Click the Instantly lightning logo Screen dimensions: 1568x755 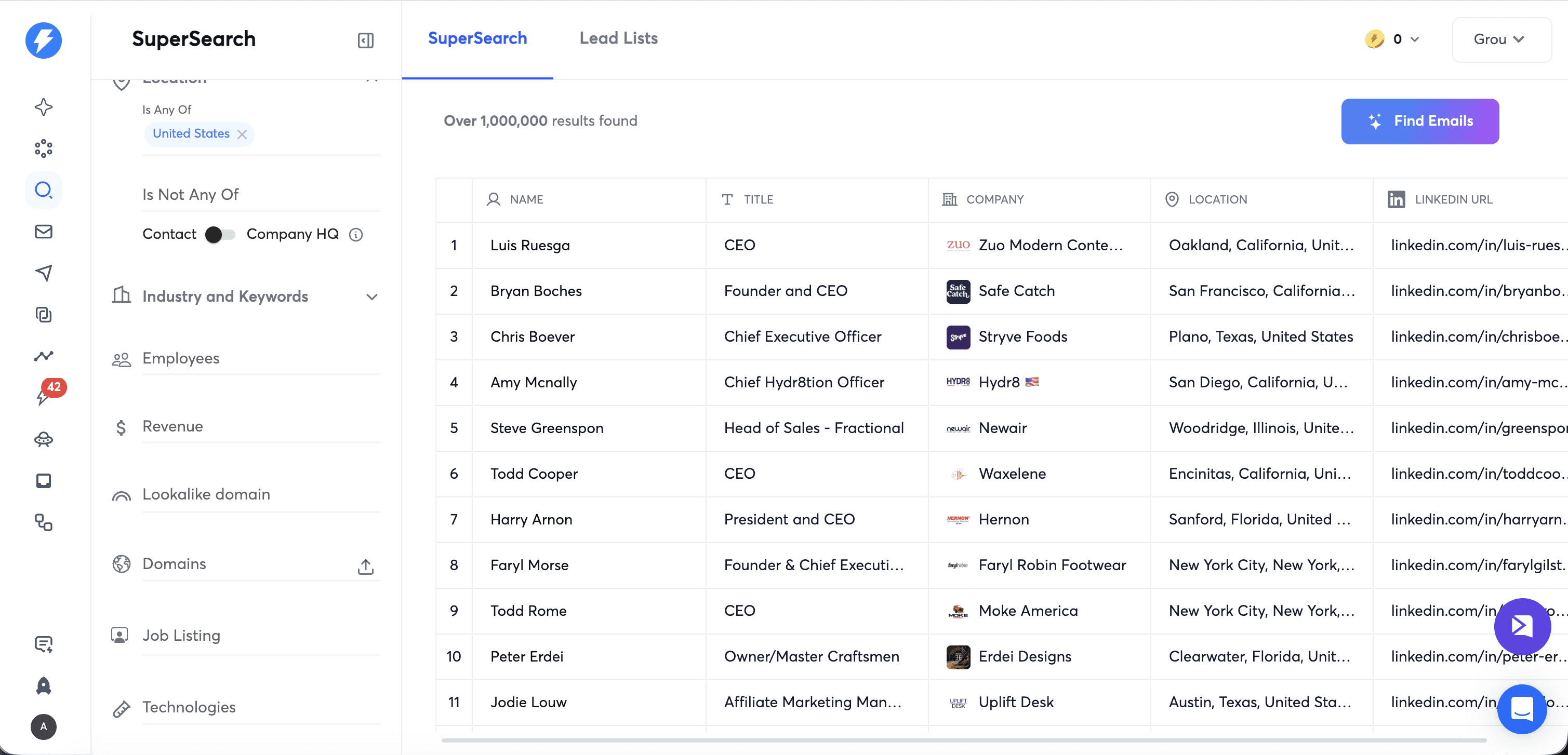(x=43, y=40)
